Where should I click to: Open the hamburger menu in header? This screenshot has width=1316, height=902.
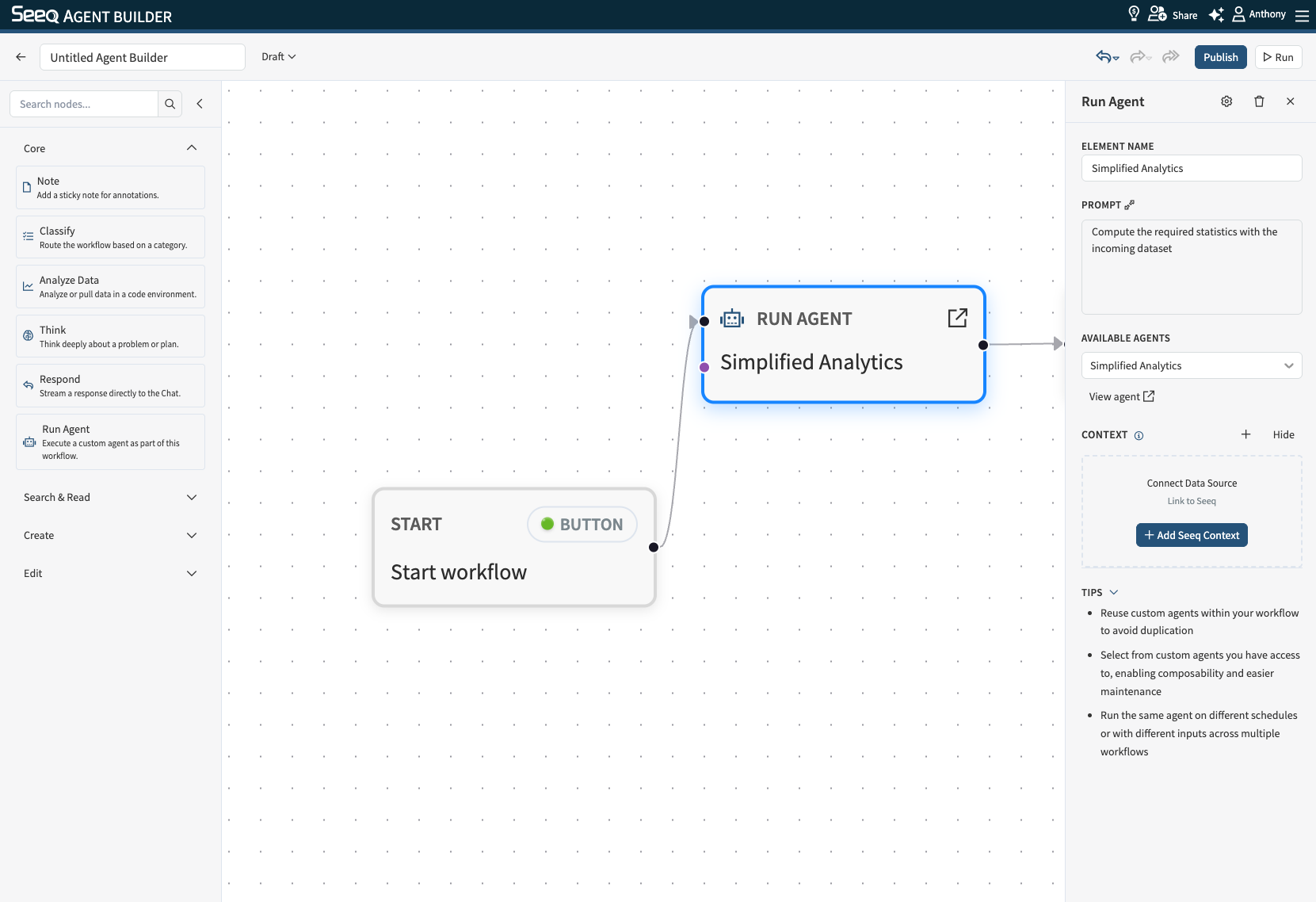[x=1302, y=15]
